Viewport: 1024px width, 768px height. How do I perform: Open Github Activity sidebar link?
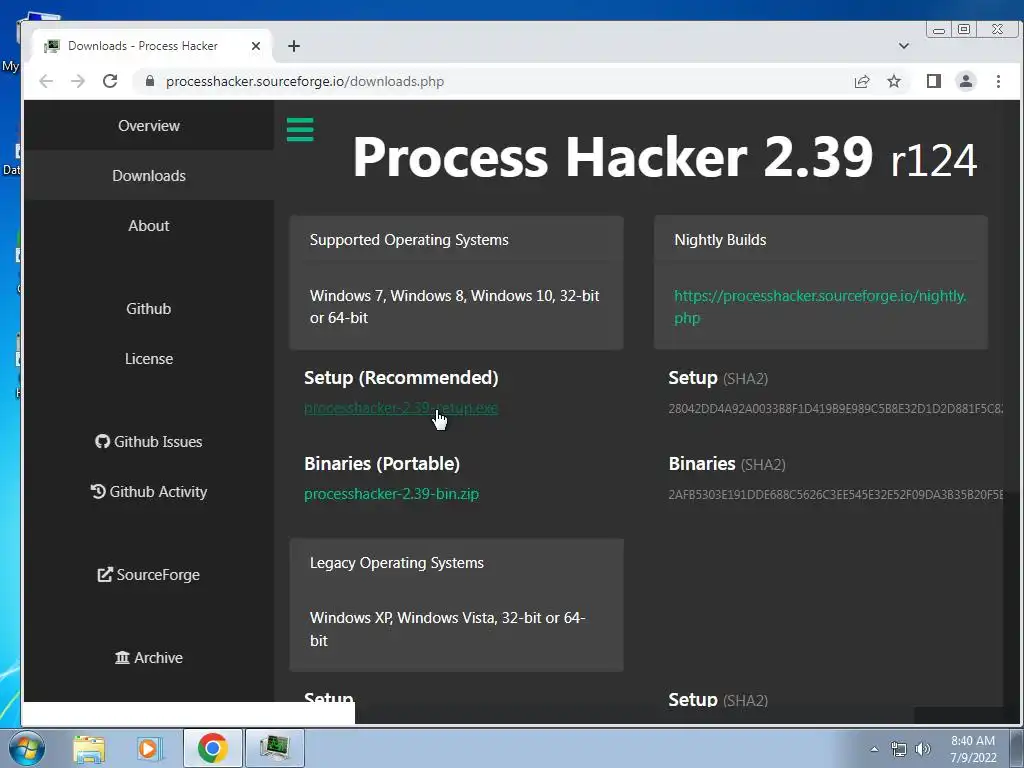[149, 492]
